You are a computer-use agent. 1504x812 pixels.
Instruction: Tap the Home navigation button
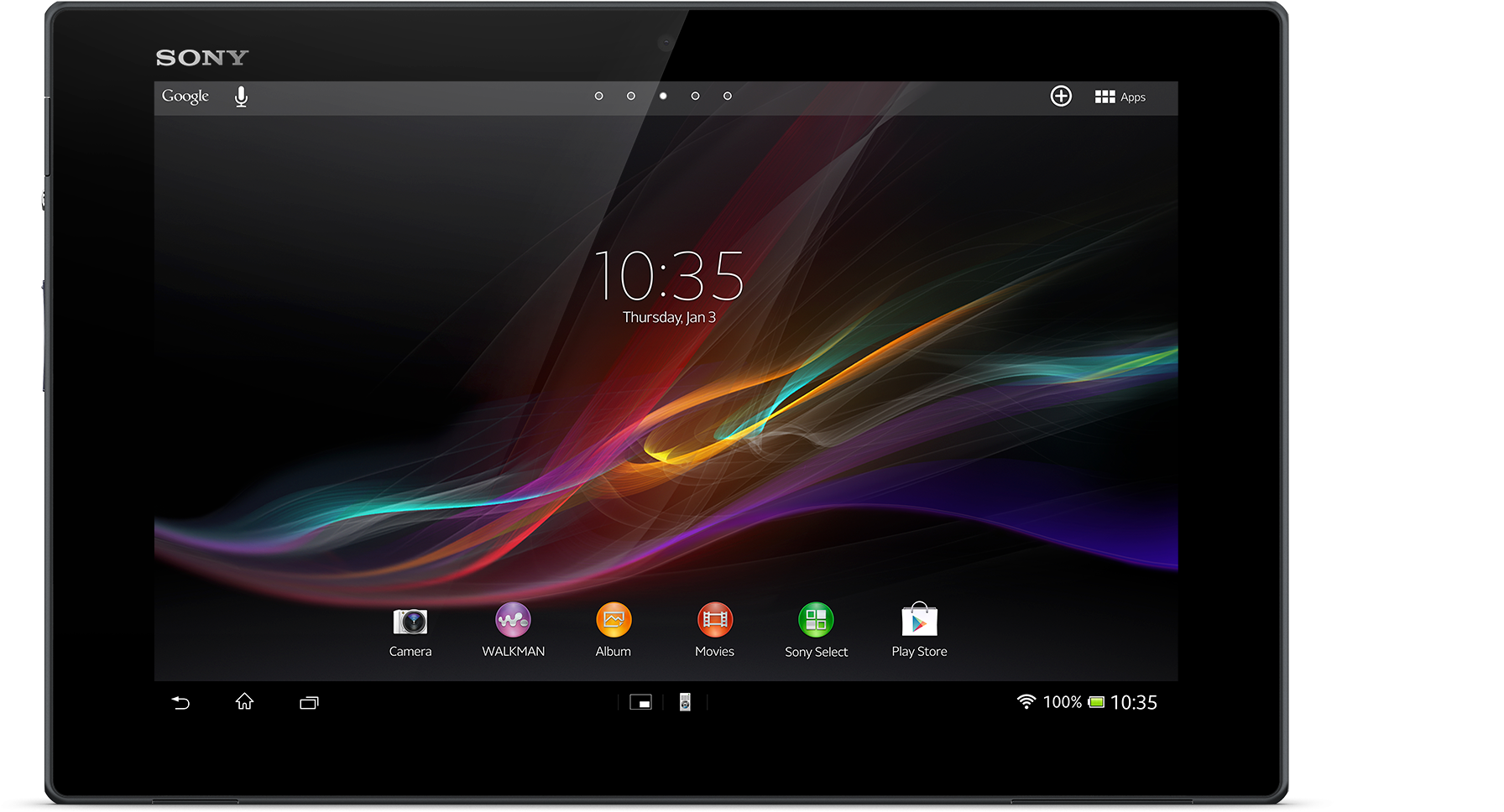(x=244, y=701)
